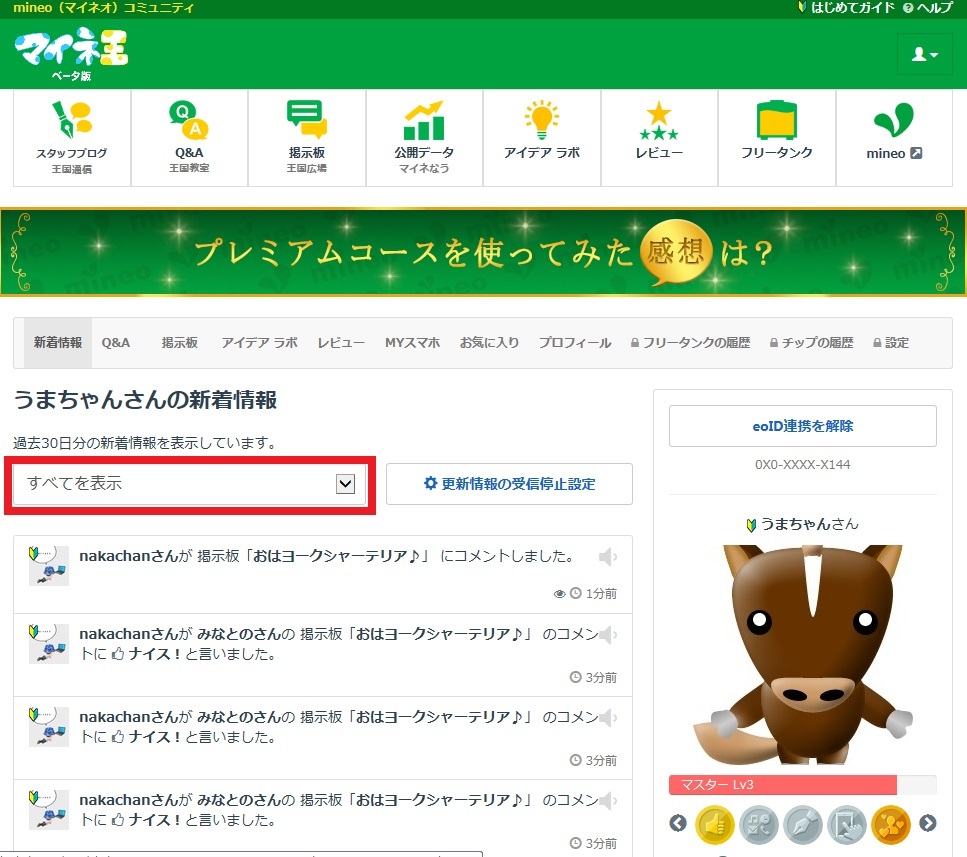The width and height of the screenshot is (967, 857).
Task: Switch to the MYスマホ tab
Action: point(412,343)
